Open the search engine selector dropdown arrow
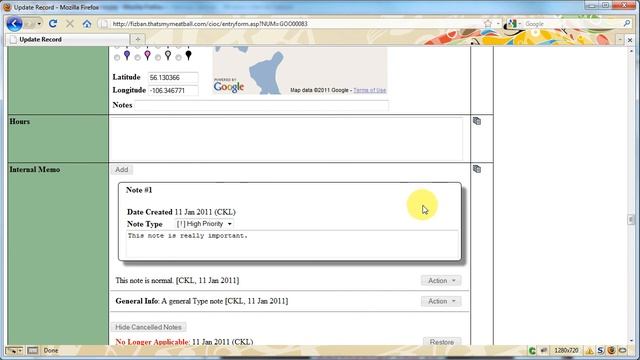The width and height of the screenshot is (640, 360). [x=519, y=24]
